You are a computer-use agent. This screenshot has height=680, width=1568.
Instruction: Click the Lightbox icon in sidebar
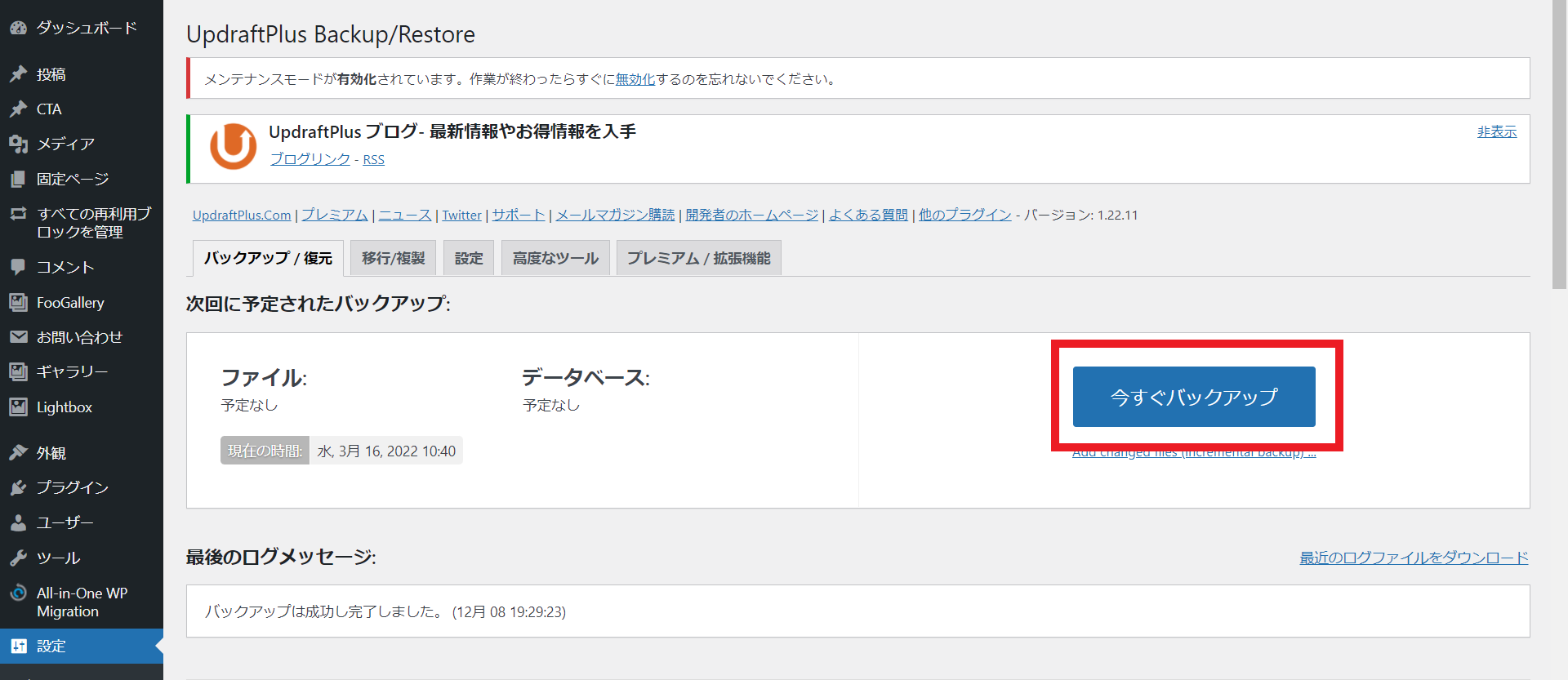click(x=19, y=407)
